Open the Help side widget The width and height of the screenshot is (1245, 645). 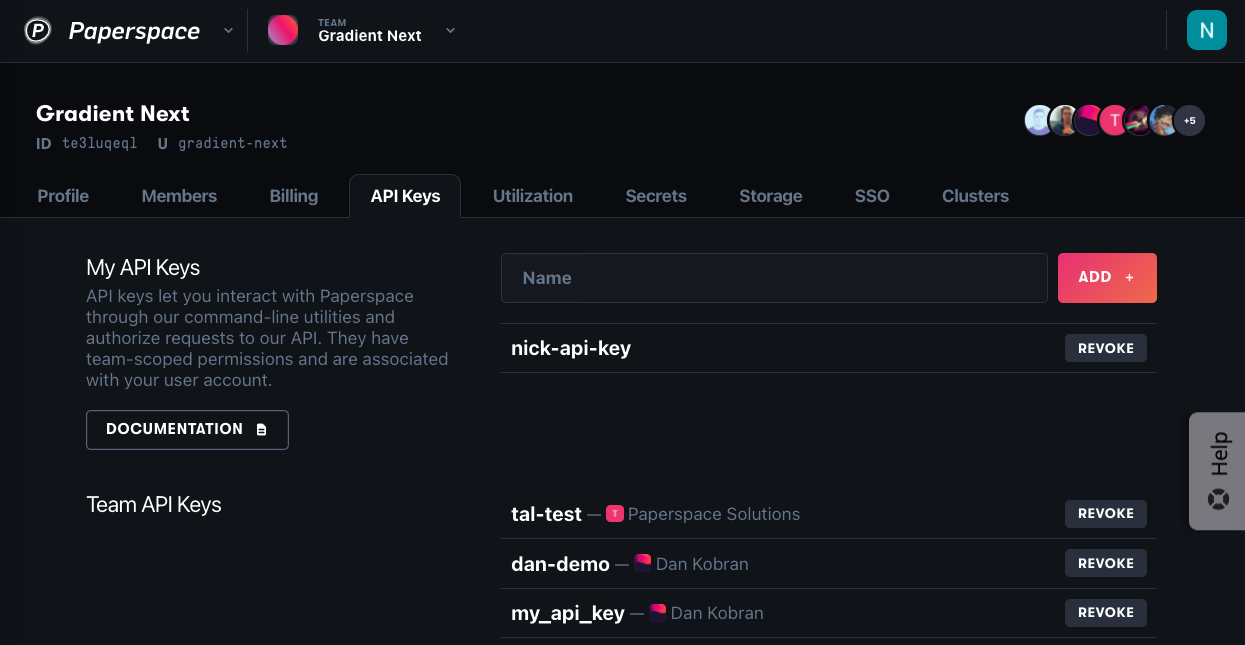tap(1217, 471)
